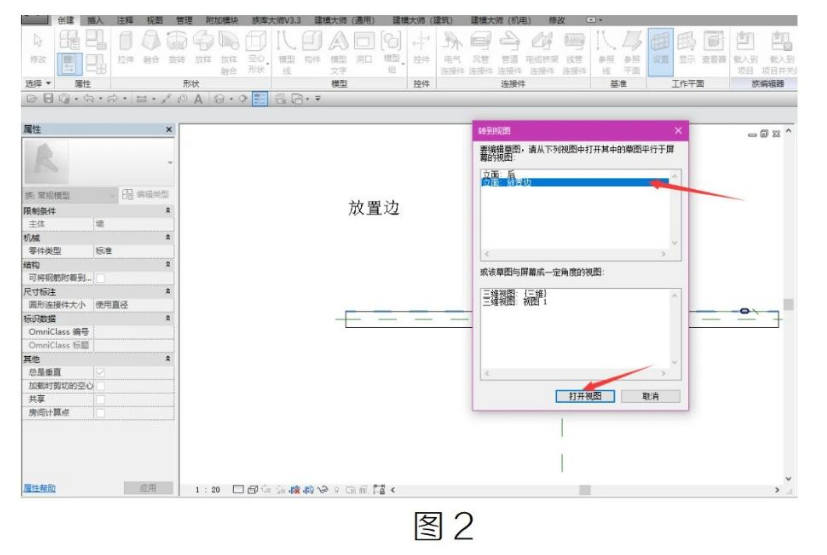
Task: Collapse the 标识数据 section
Action: [168, 319]
